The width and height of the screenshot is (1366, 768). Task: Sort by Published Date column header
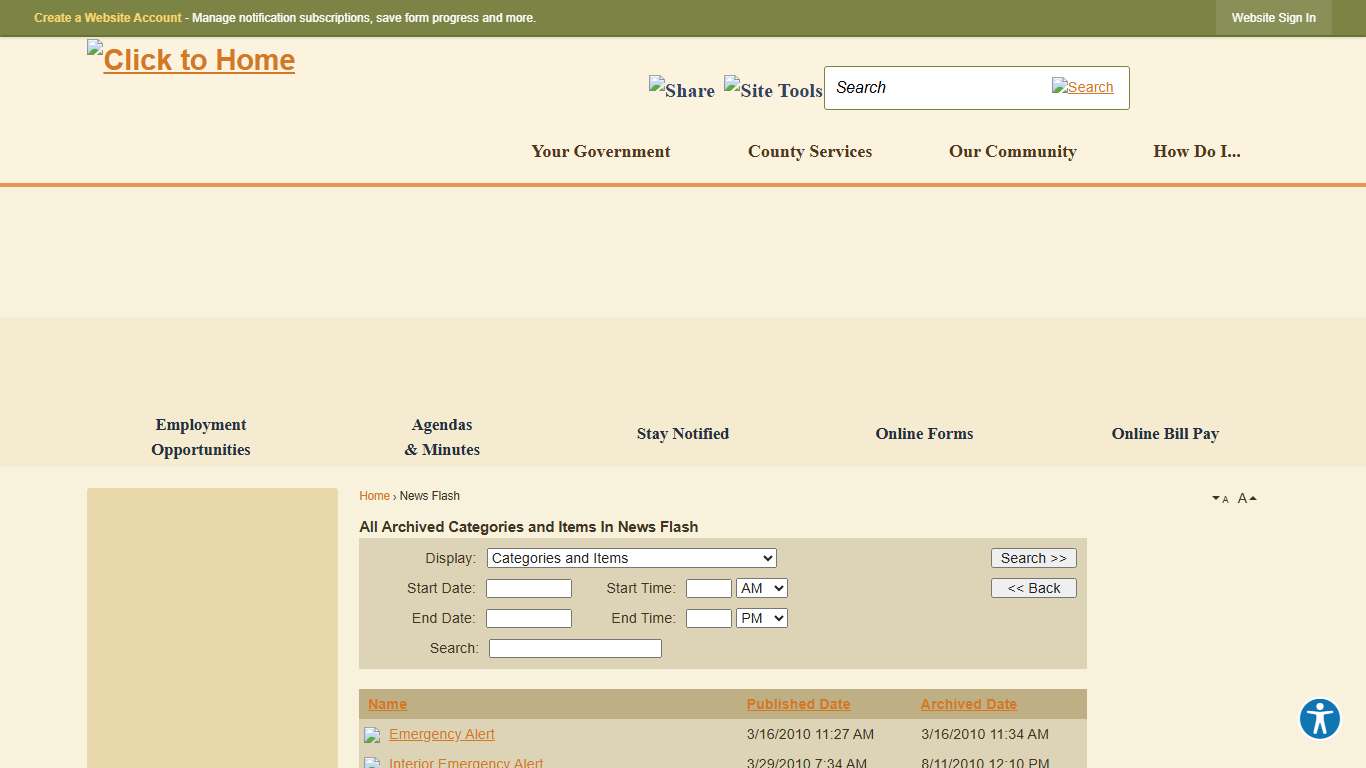pos(798,704)
